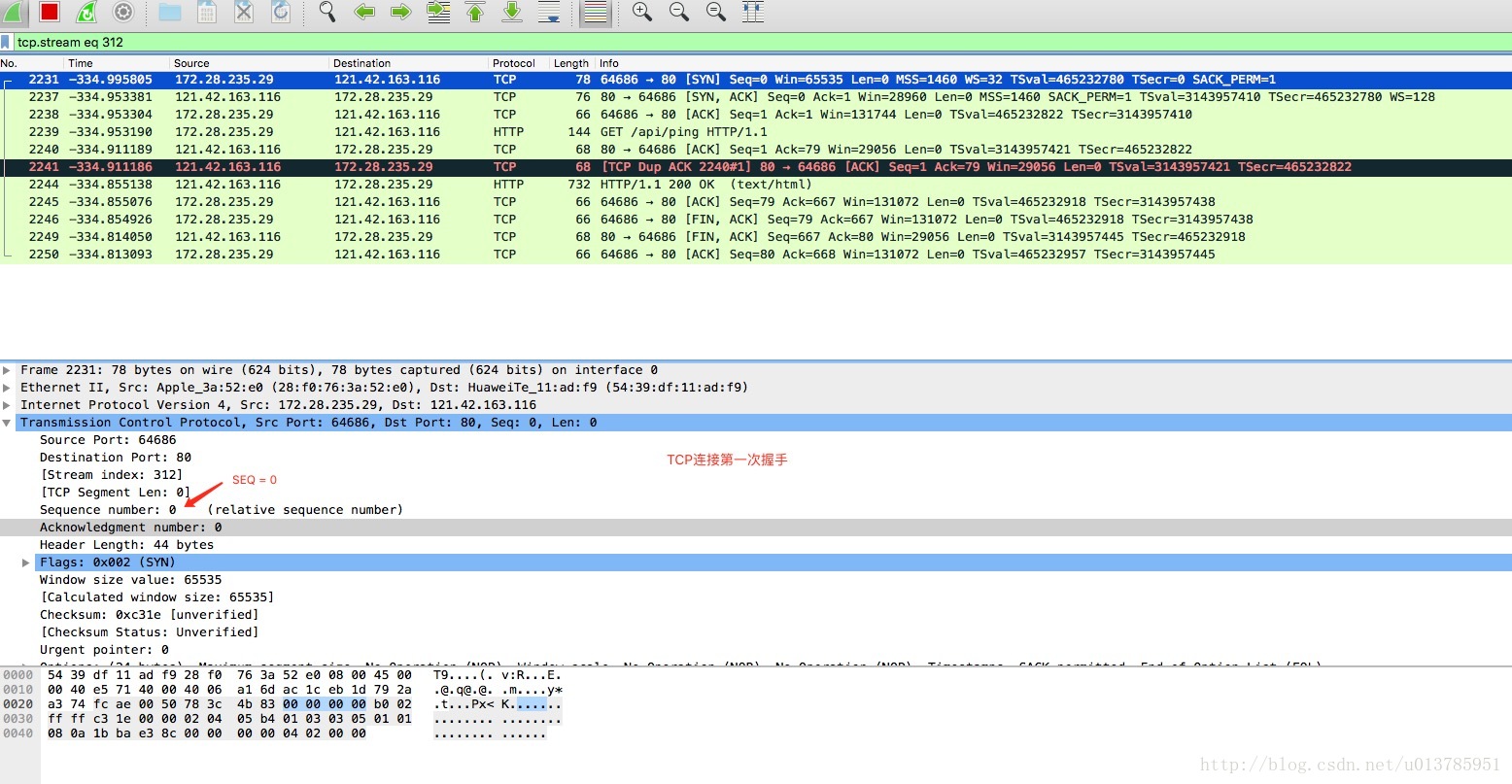This screenshot has height=784, width=1512.
Task: Select packet 2231, the SYN packet
Action: coord(756,80)
